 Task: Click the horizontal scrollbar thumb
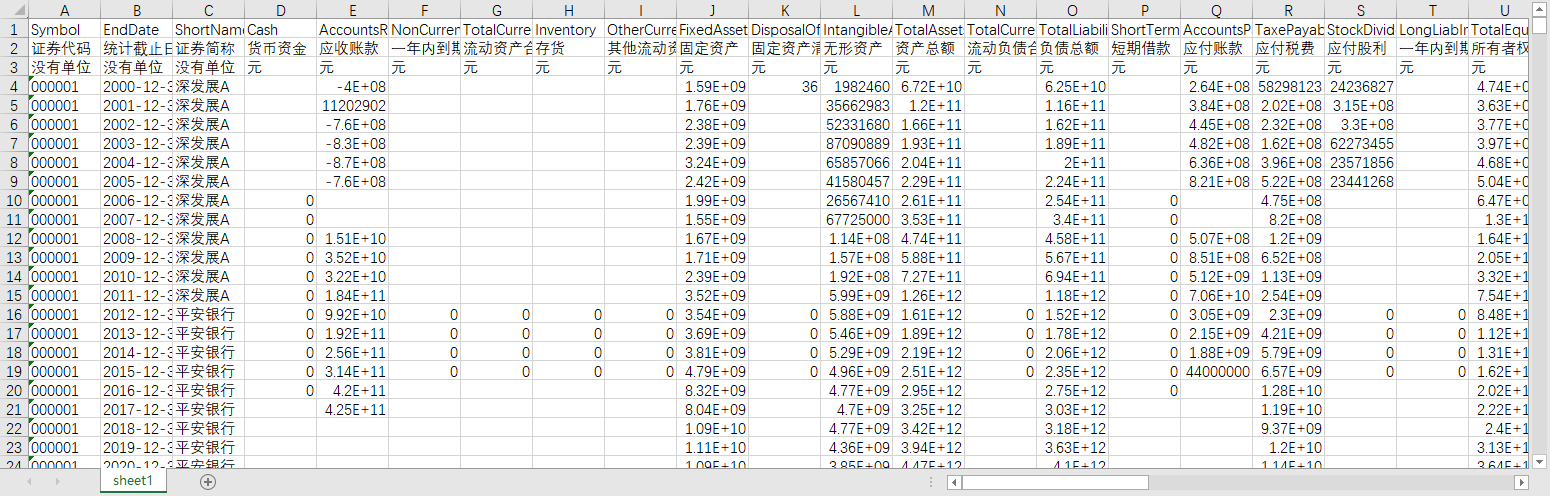1055,482
